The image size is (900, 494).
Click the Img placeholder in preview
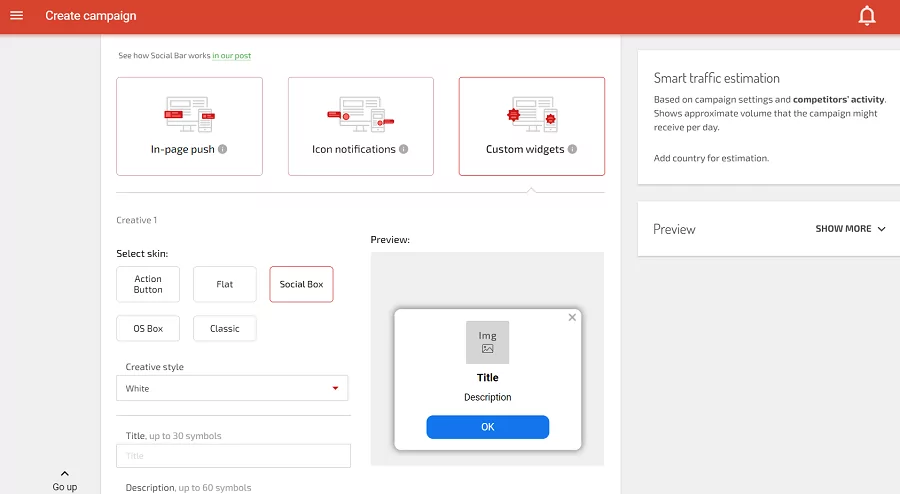[487, 342]
